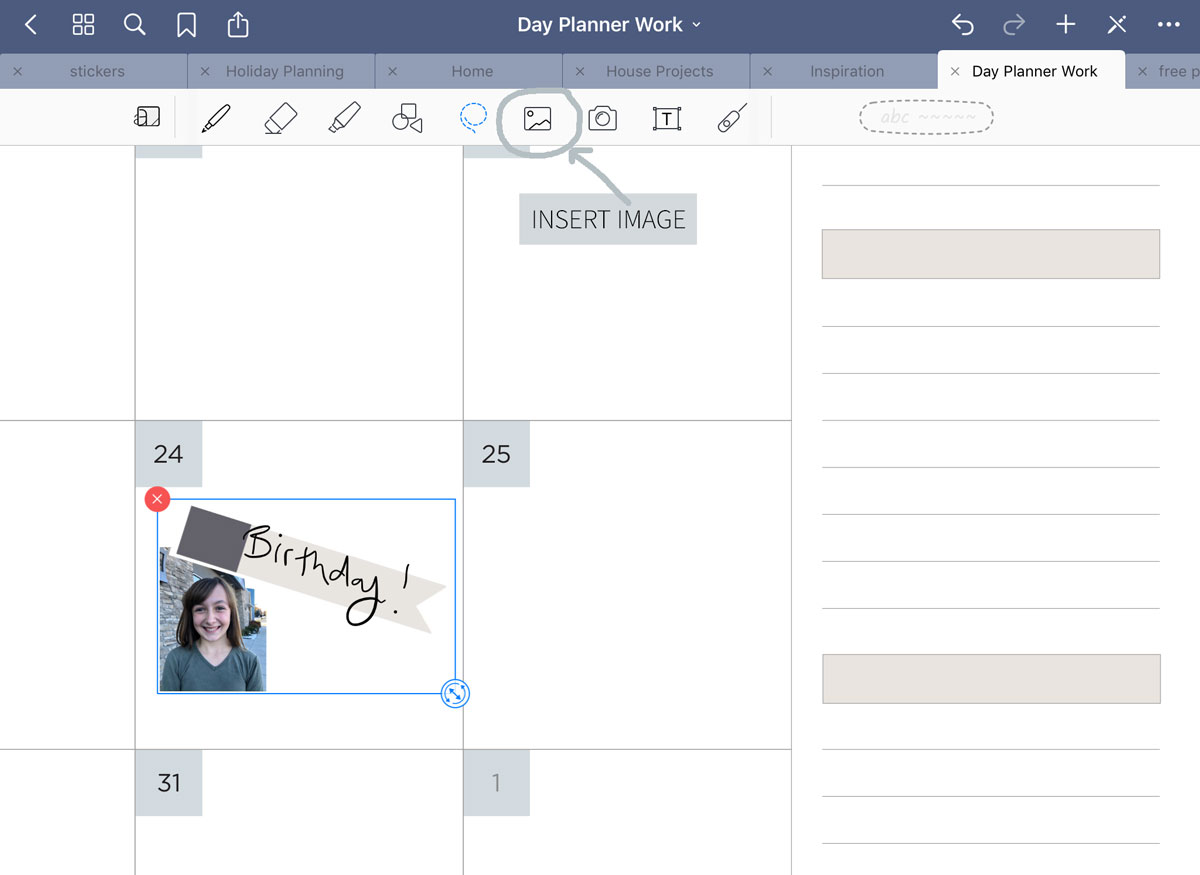Switch to the Inspiration tab
This screenshot has width=1200, height=875.
click(x=847, y=71)
